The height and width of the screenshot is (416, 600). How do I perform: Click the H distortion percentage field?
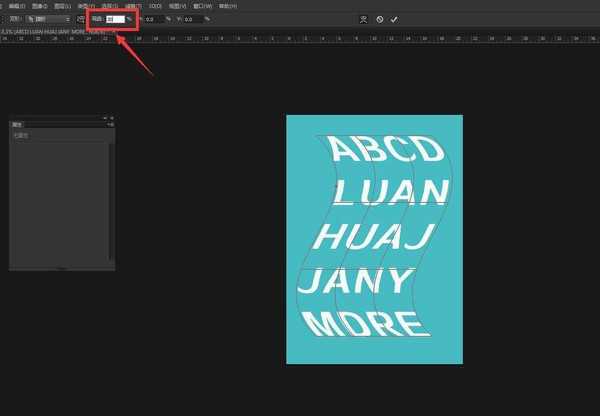pos(155,19)
